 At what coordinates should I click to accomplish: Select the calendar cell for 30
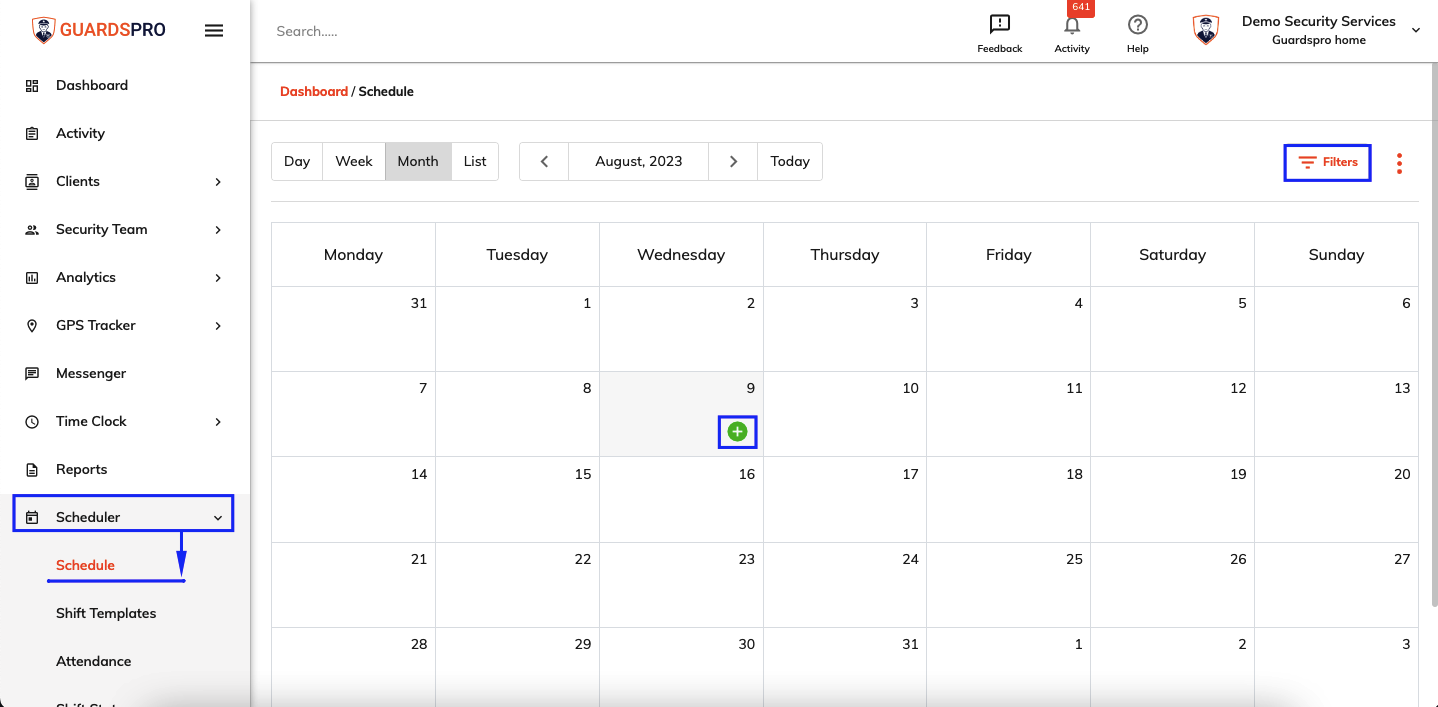(681, 667)
